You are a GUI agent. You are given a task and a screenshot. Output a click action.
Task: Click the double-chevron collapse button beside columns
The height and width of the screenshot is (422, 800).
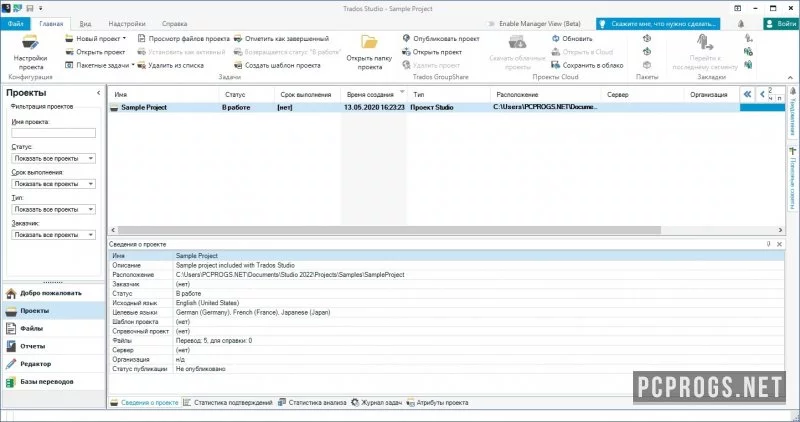[747, 94]
